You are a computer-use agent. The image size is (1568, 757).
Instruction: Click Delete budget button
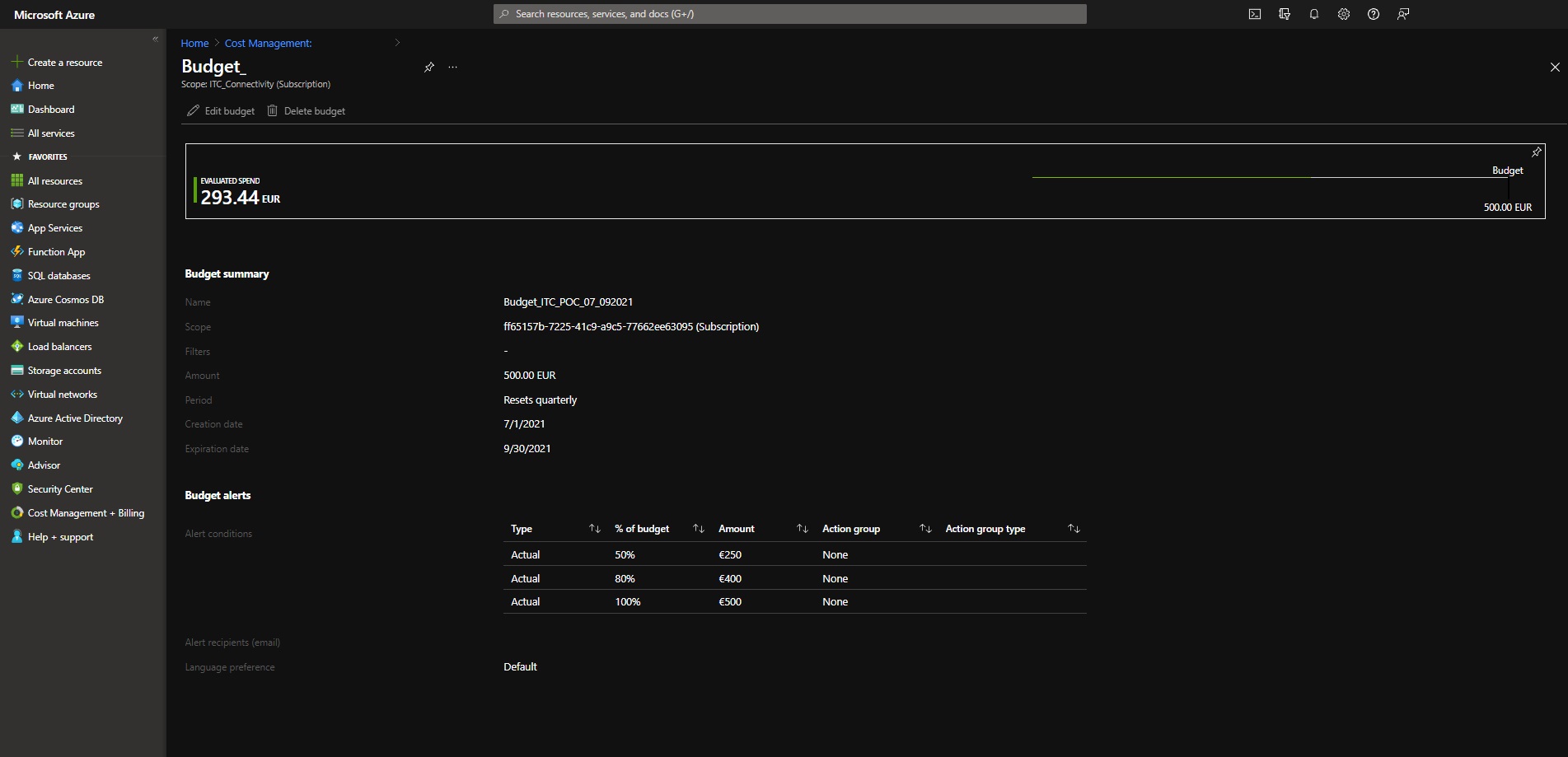point(307,111)
